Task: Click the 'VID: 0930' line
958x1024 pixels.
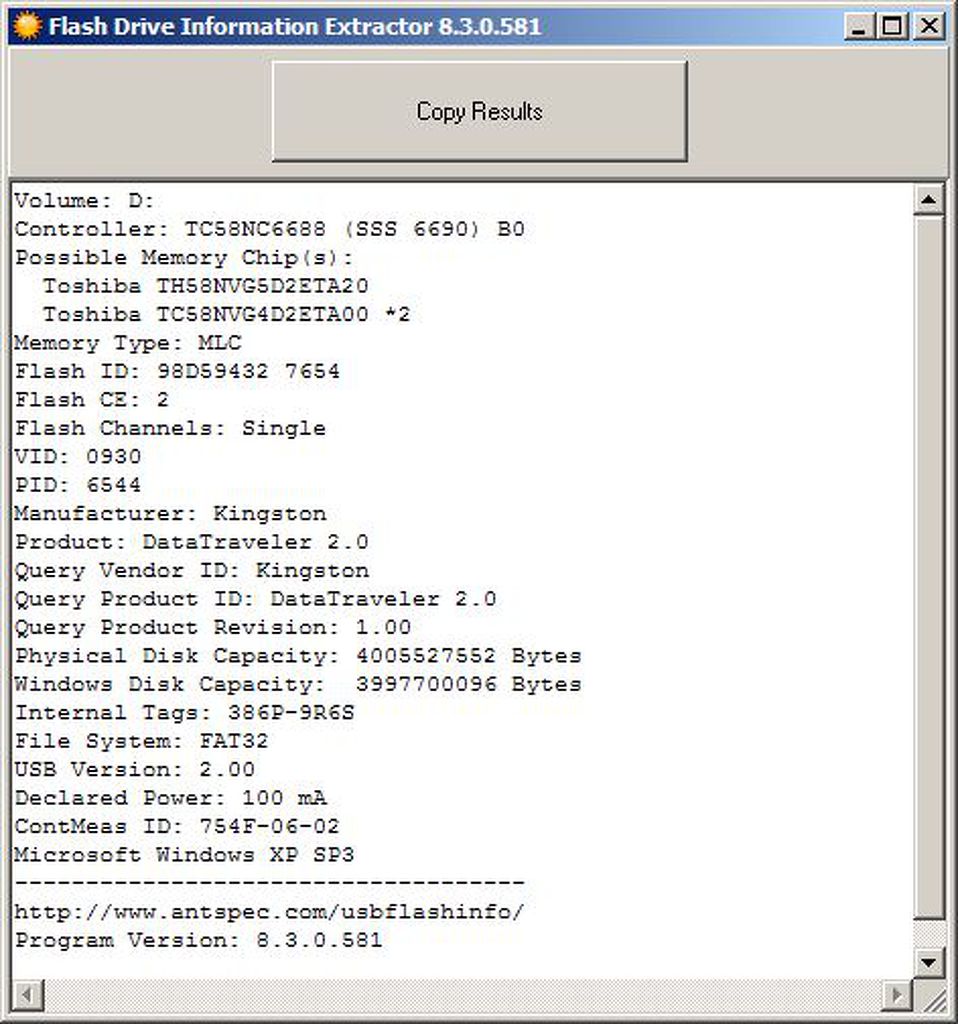Action: point(78,456)
